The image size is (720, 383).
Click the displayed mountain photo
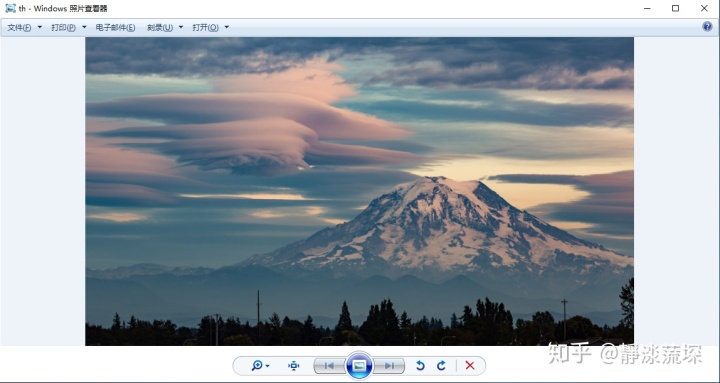[x=359, y=191]
